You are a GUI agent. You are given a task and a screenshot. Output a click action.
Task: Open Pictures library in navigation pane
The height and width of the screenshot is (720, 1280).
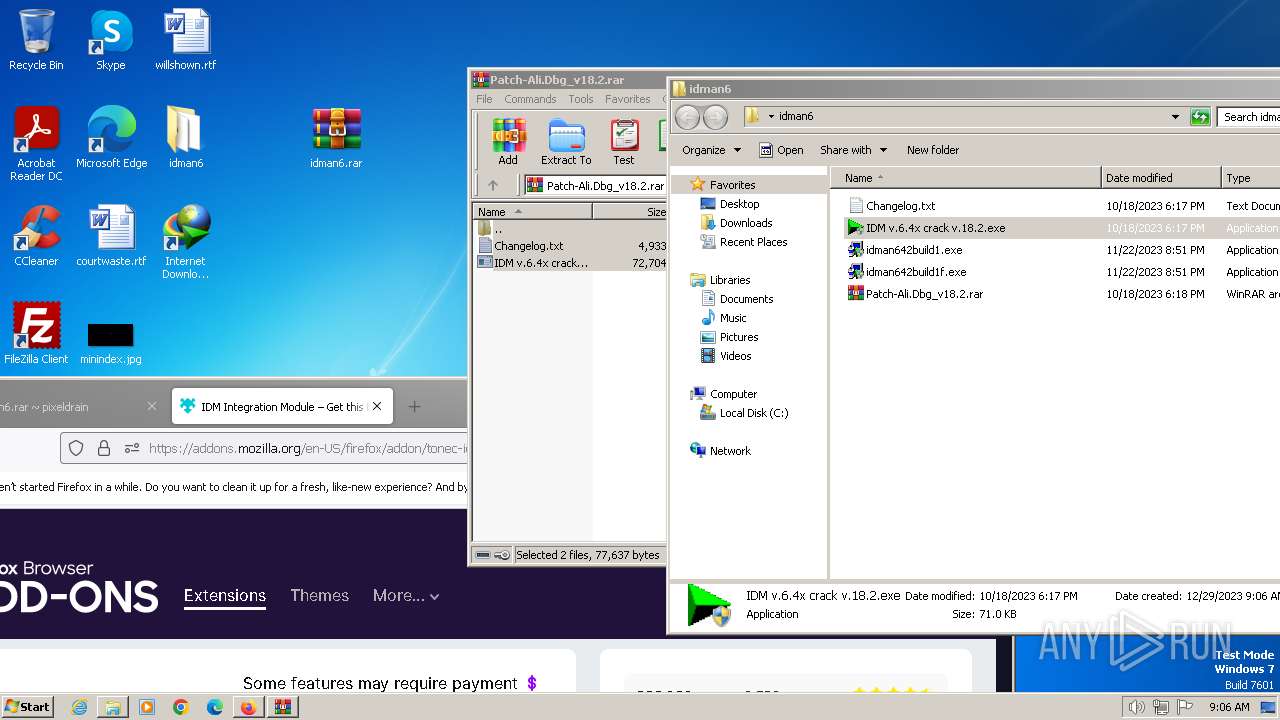(739, 337)
